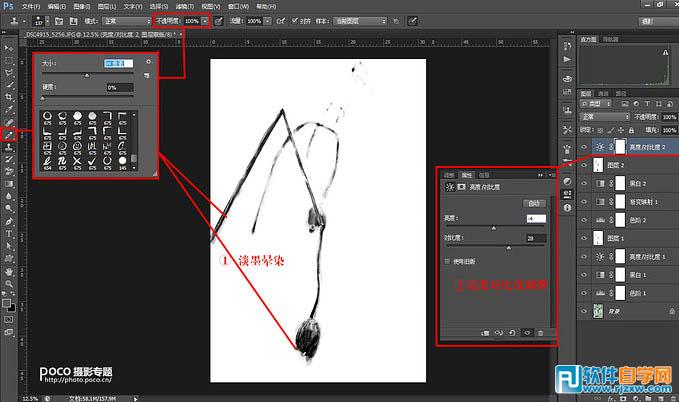Open the 滤镜(T) menu
679x402 pixels.
185,6
